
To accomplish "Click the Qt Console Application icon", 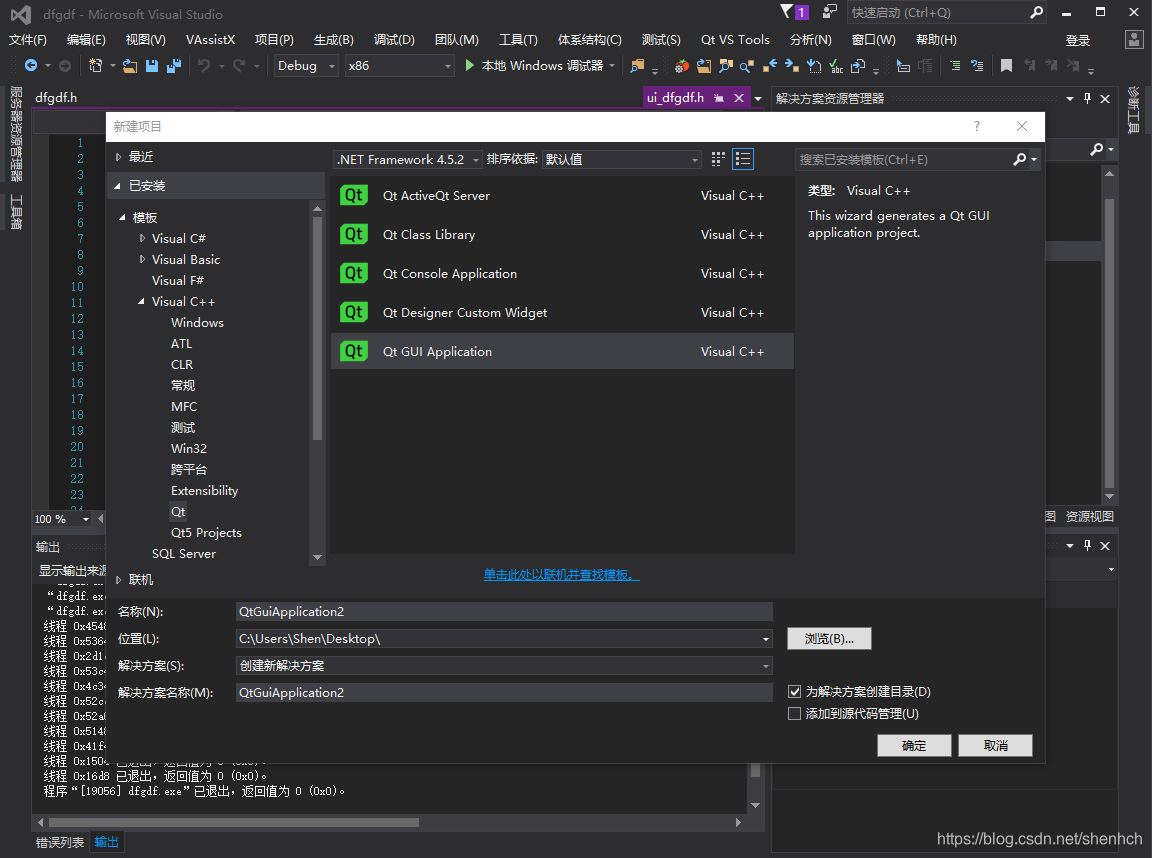I will pyautogui.click(x=354, y=273).
